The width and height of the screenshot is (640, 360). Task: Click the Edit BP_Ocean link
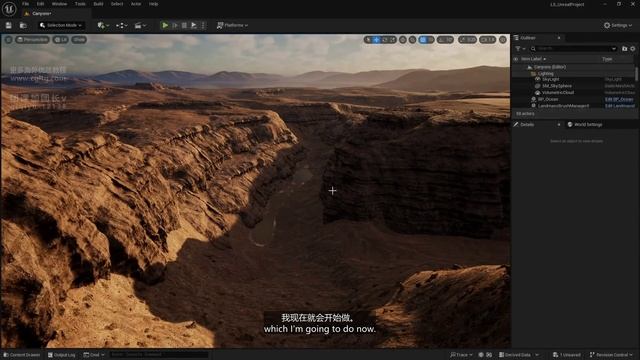619,99
